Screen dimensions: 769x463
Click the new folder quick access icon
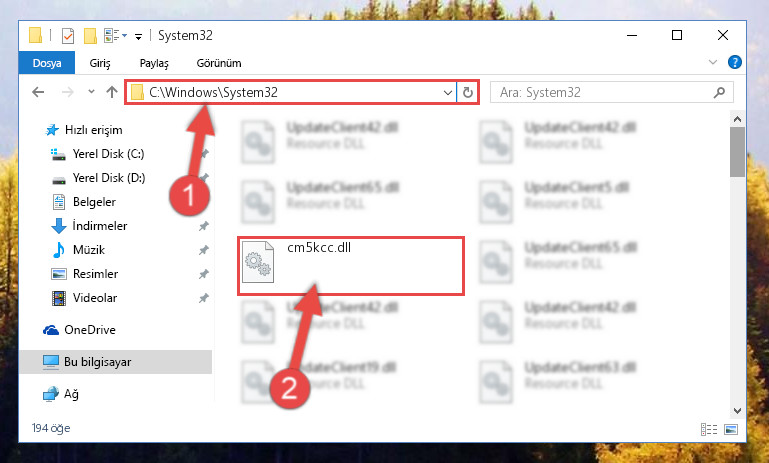click(90, 36)
